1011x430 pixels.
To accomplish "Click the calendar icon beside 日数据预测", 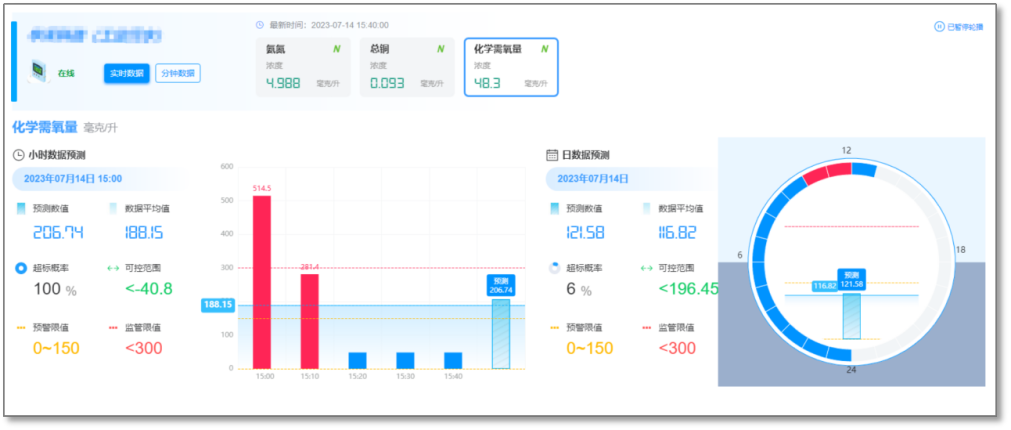I will 552,155.
